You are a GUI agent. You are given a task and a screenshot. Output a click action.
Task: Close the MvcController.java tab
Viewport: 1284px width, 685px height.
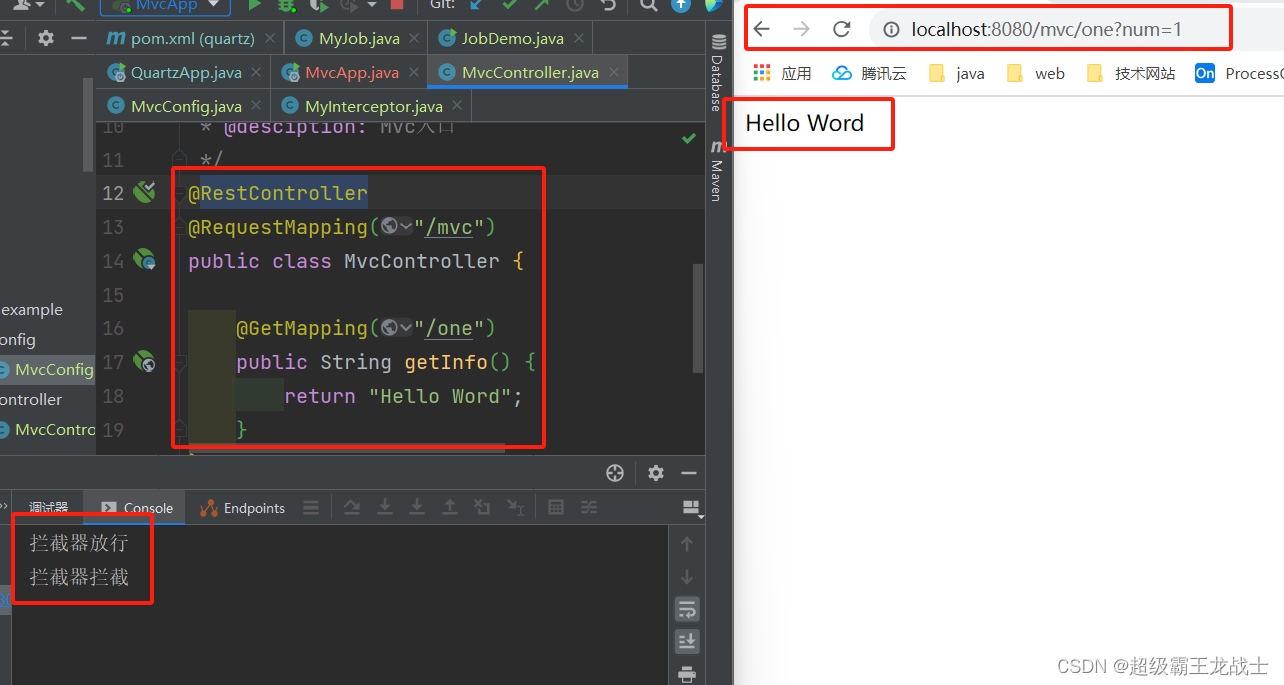click(x=613, y=72)
